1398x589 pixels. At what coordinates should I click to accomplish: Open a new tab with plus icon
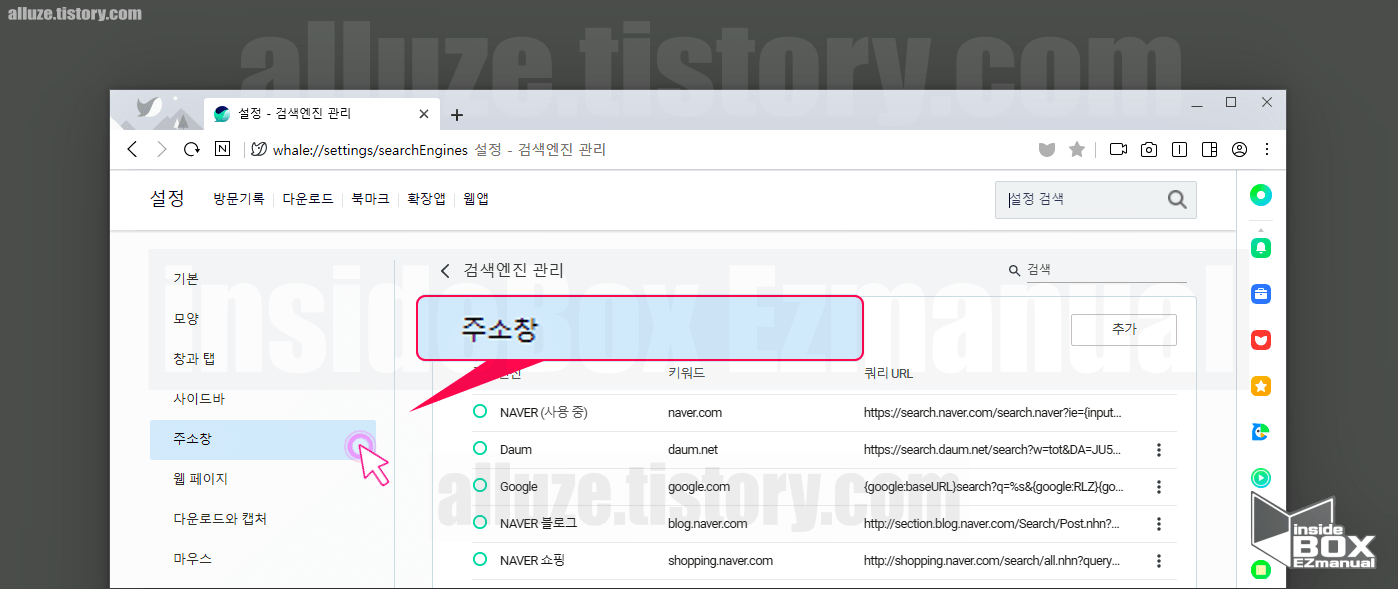[457, 115]
